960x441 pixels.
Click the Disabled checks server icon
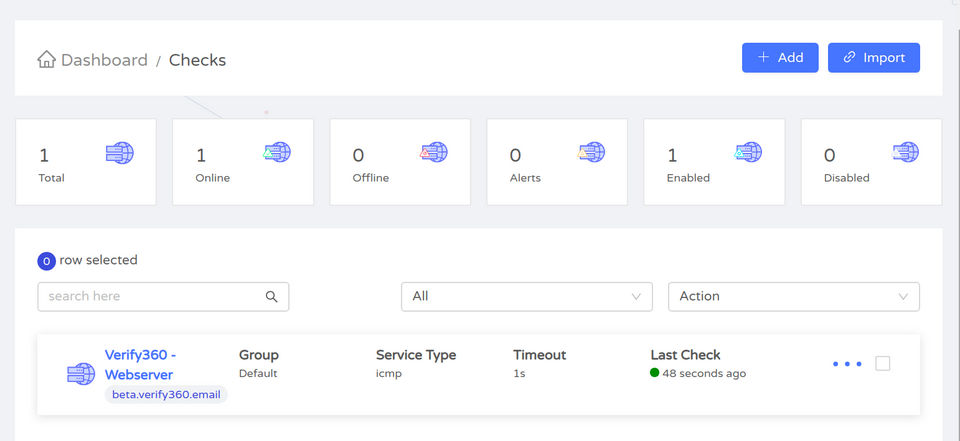pos(905,153)
